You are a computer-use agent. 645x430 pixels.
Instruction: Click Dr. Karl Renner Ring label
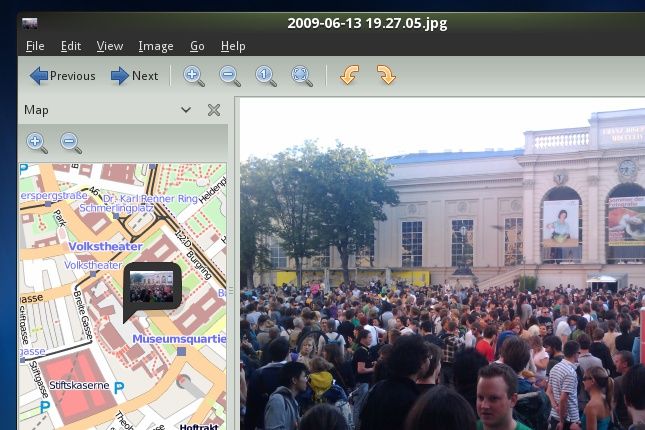[x=150, y=198]
